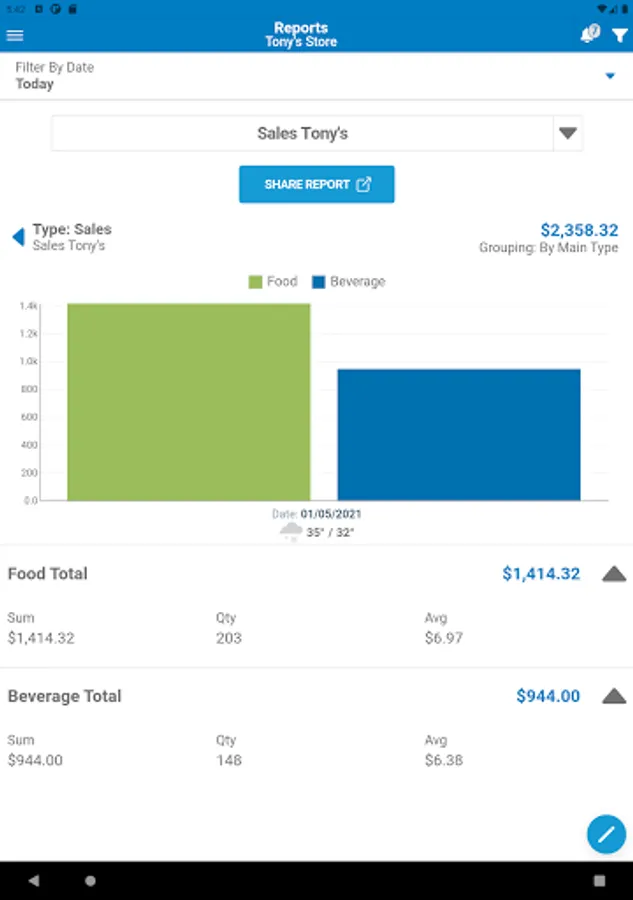The image size is (633, 900).
Task: Tap the Sales Tony's report selector field
Action: (302, 133)
